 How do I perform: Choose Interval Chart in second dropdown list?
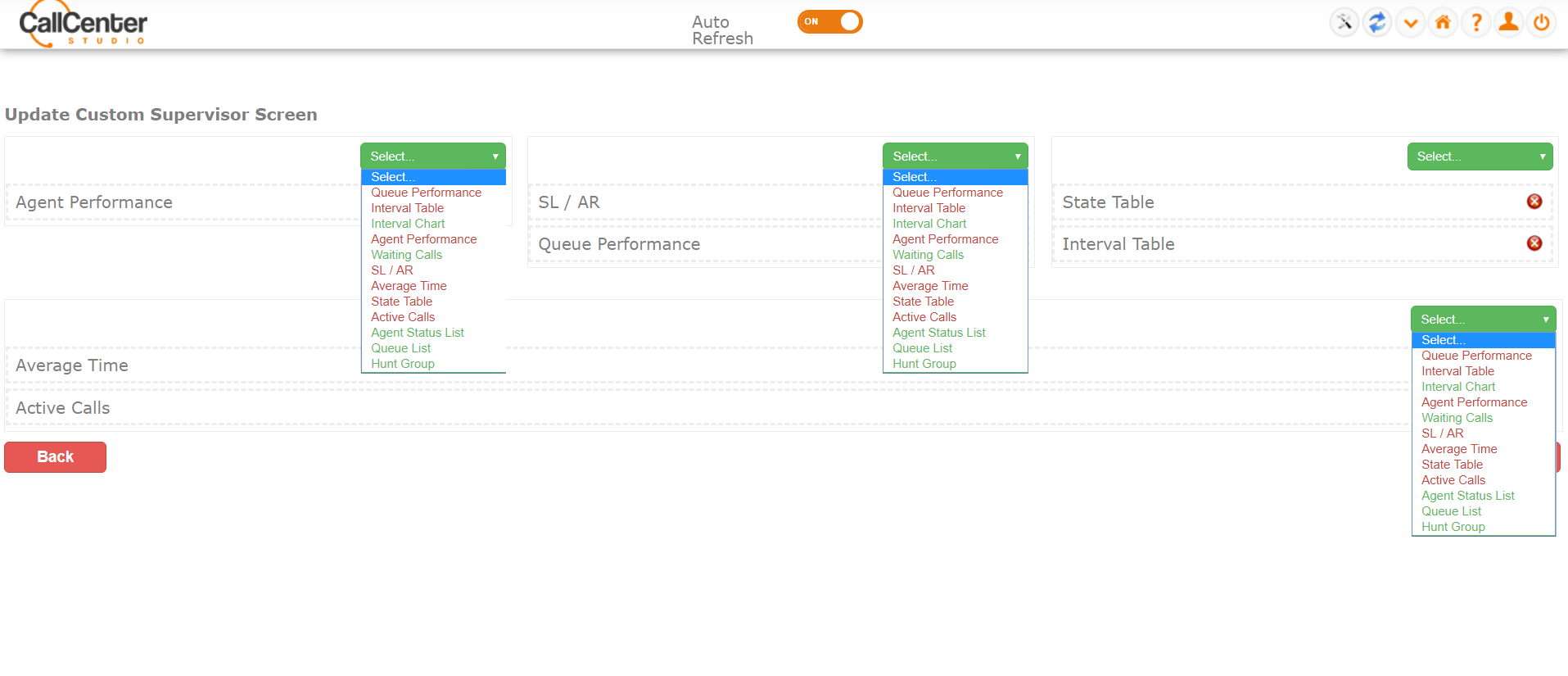coord(955,224)
